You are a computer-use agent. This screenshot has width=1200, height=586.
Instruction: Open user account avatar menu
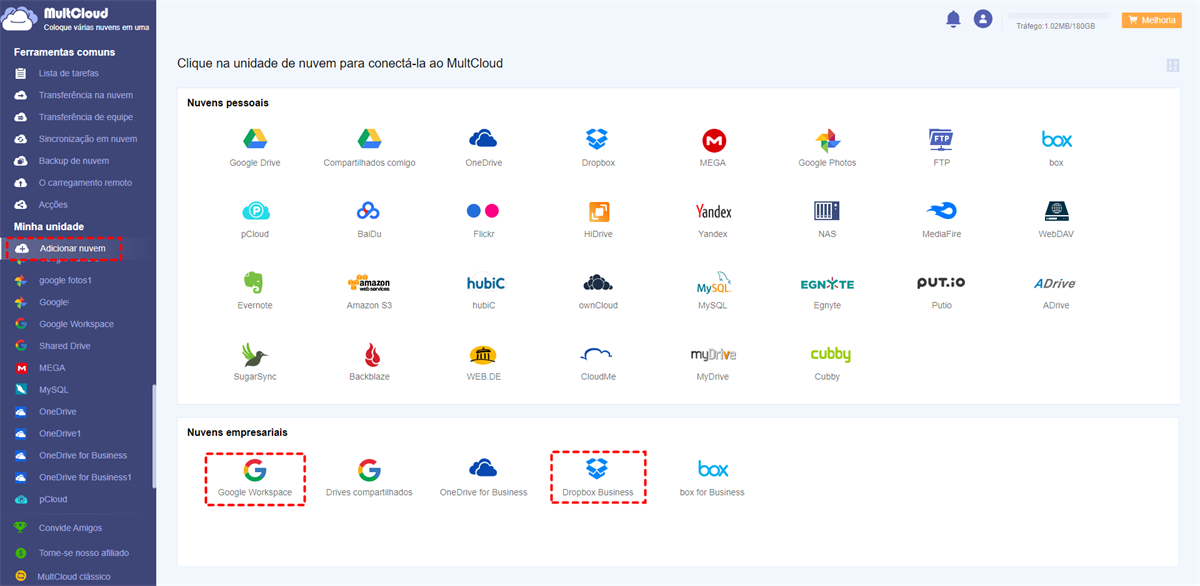(x=983, y=19)
